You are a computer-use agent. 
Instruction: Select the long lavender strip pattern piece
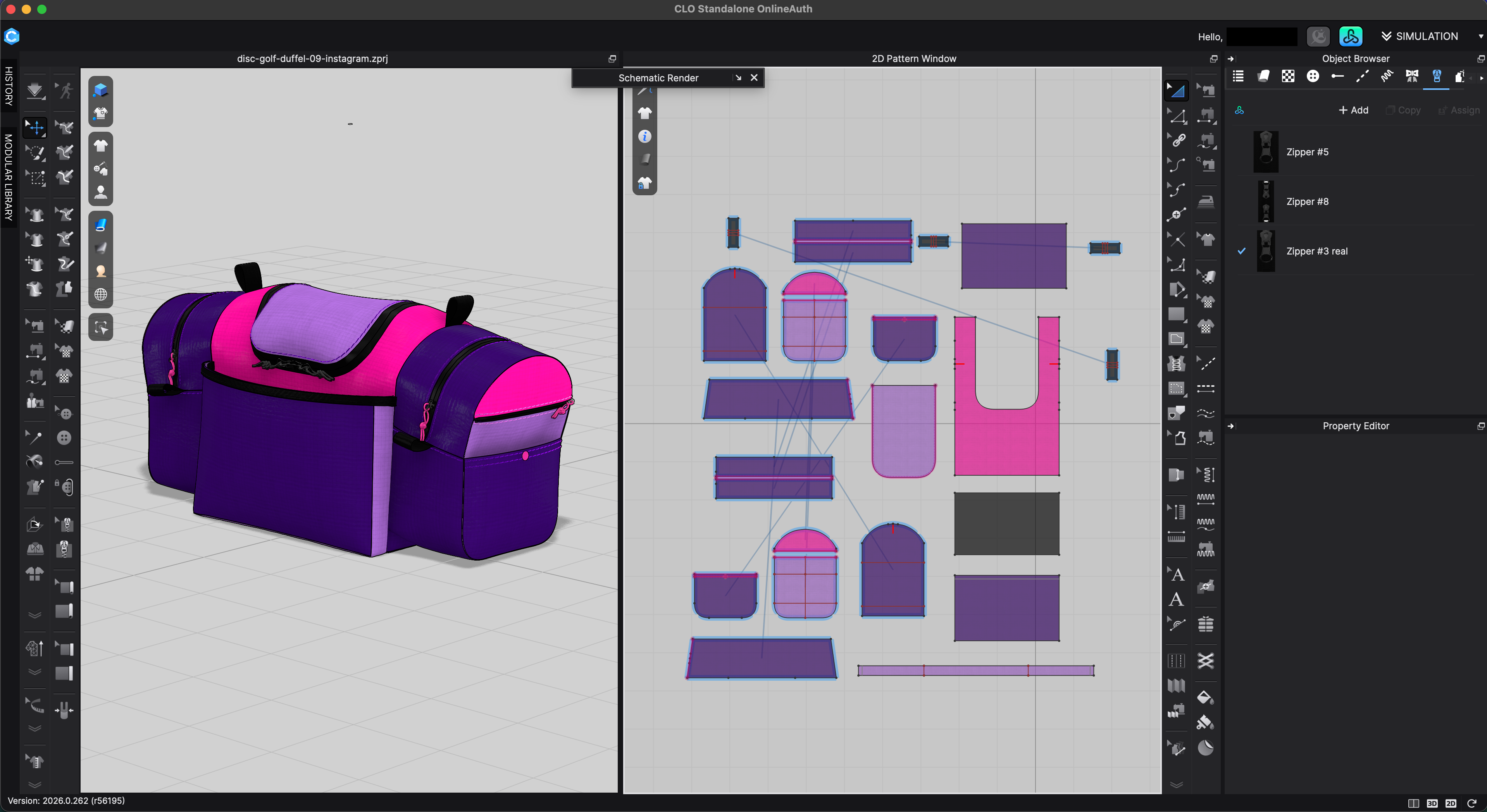click(x=975, y=671)
